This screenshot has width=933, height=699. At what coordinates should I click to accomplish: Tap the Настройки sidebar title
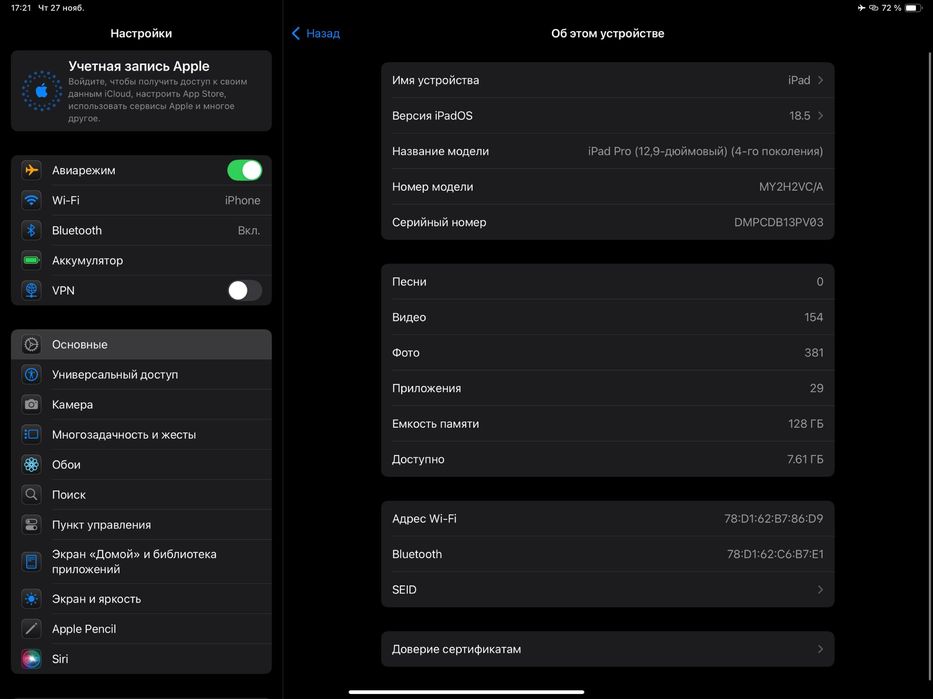click(x=141, y=33)
